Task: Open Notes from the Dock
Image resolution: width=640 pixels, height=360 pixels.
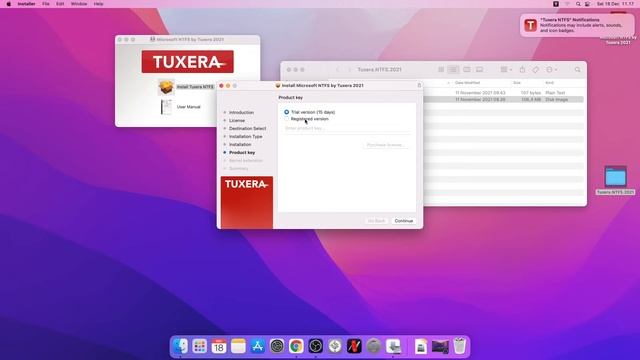Action: click(238, 346)
